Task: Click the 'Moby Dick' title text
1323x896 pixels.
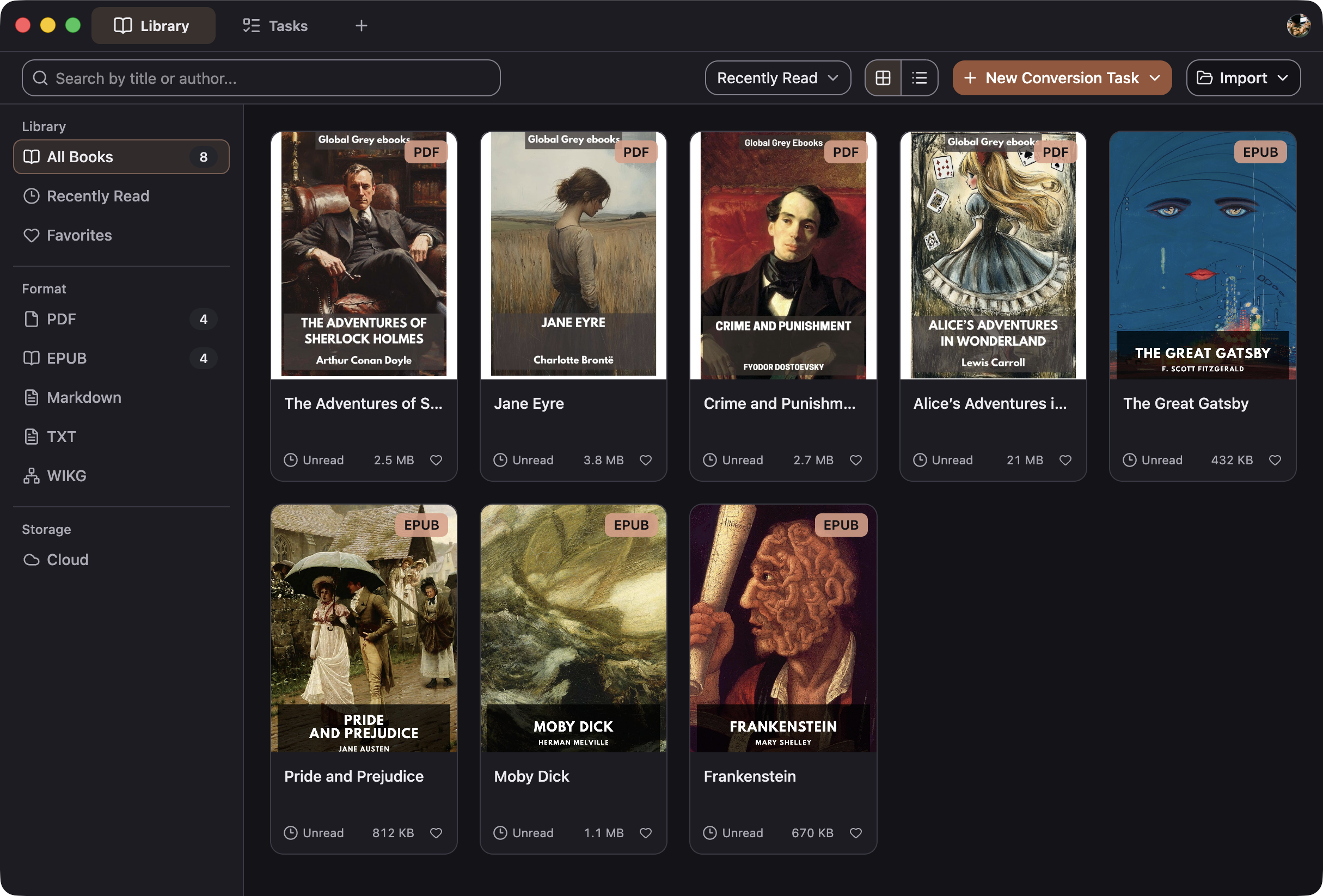Action: 531,776
